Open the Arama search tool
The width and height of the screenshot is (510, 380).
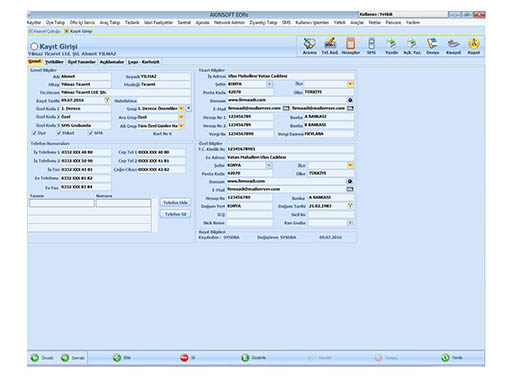coord(309,44)
